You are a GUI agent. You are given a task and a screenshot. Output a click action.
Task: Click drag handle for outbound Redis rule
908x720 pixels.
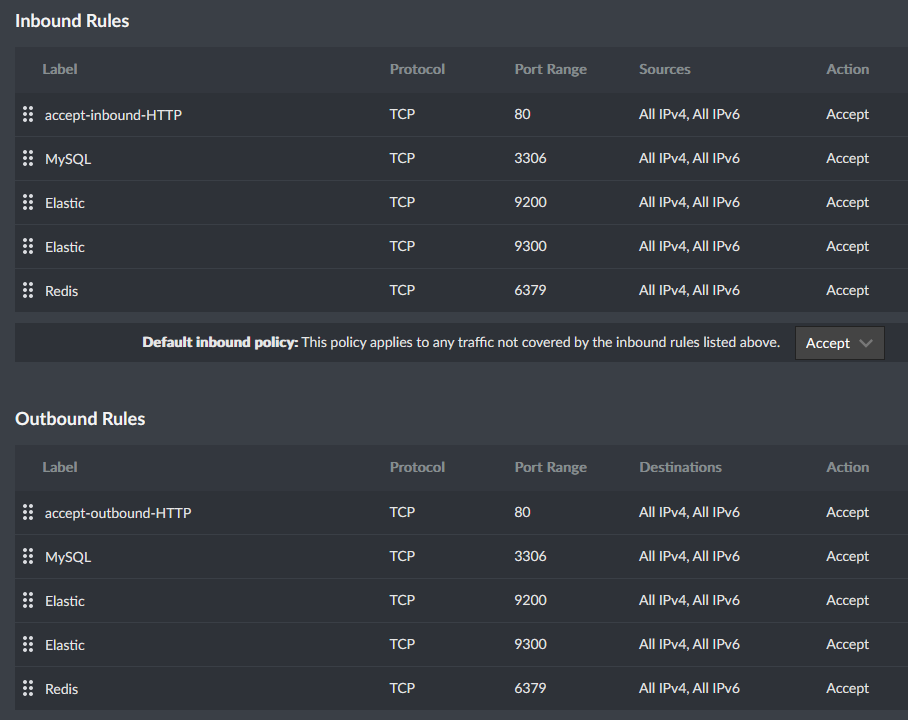click(28, 688)
